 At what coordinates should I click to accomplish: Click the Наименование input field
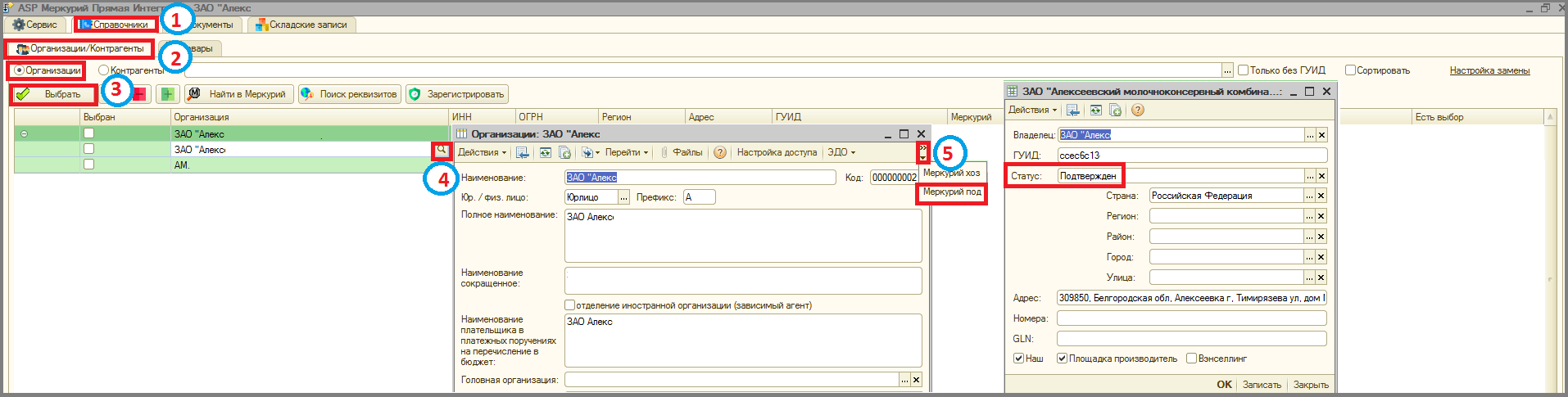pos(700,177)
